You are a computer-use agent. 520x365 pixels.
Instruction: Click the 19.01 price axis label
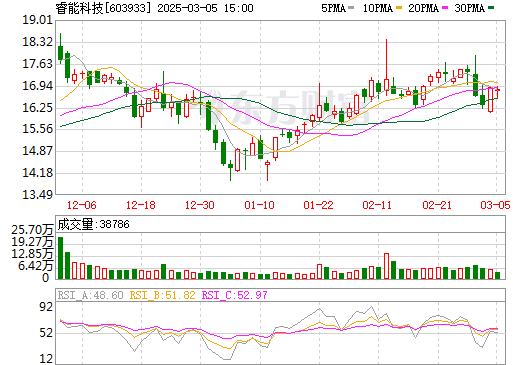pos(38,20)
